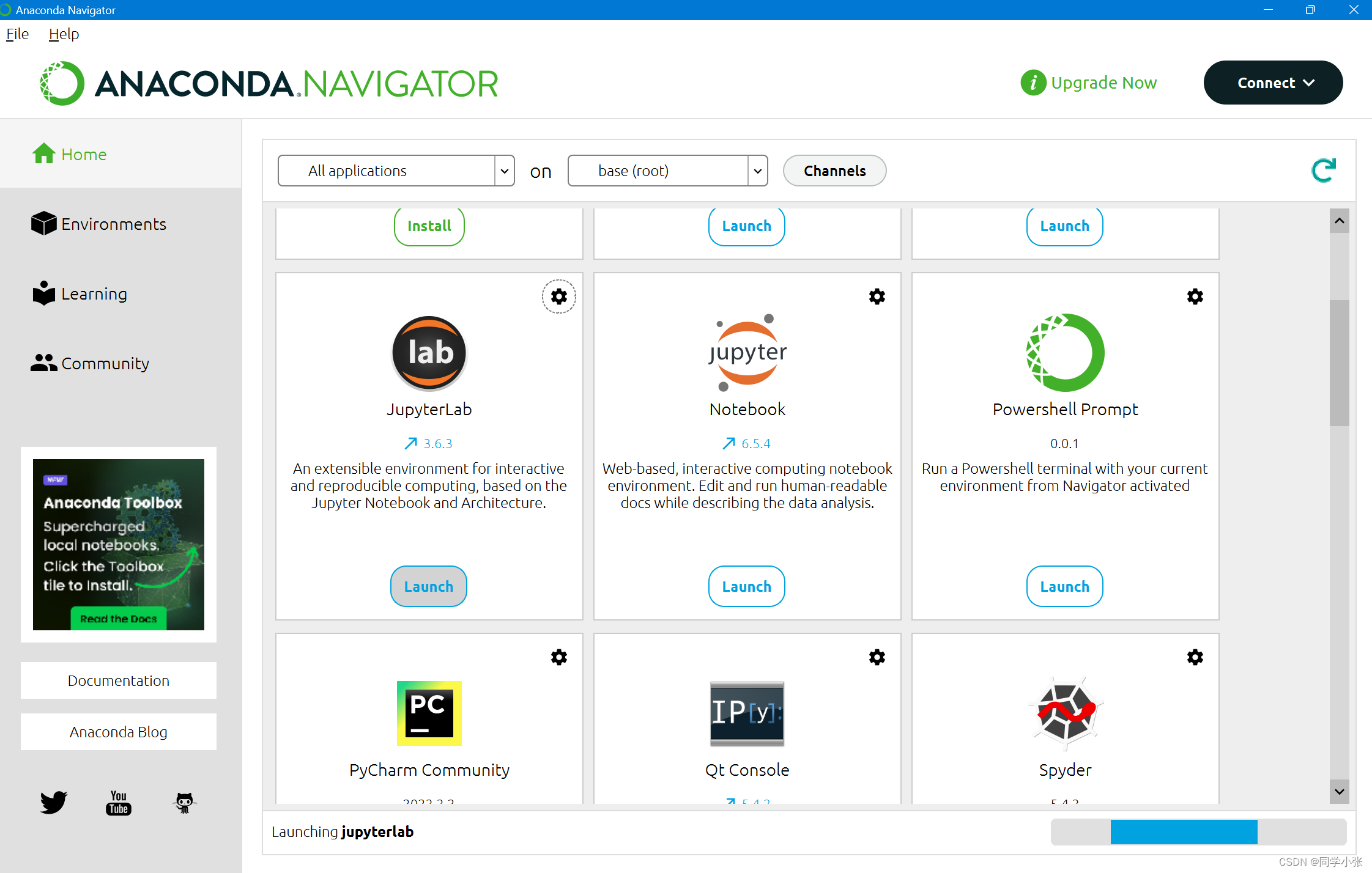The width and height of the screenshot is (1372, 873).
Task: Click the Home house icon
Action: click(43, 153)
